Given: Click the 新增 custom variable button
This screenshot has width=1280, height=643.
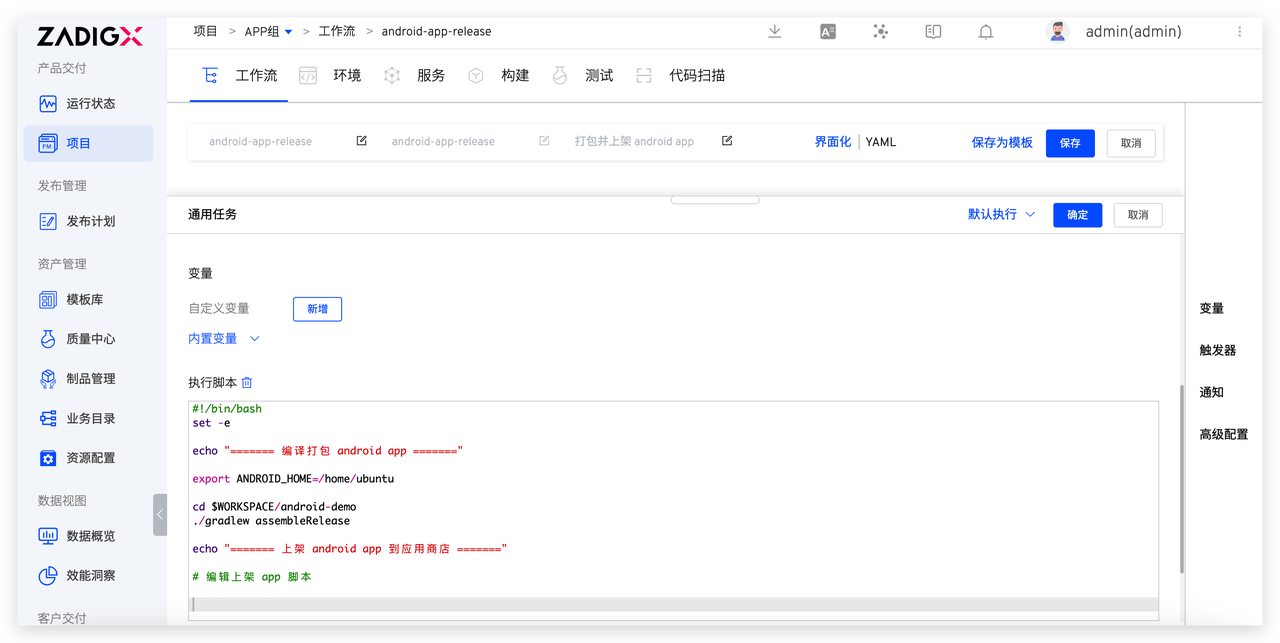Looking at the screenshot, I should (317, 309).
